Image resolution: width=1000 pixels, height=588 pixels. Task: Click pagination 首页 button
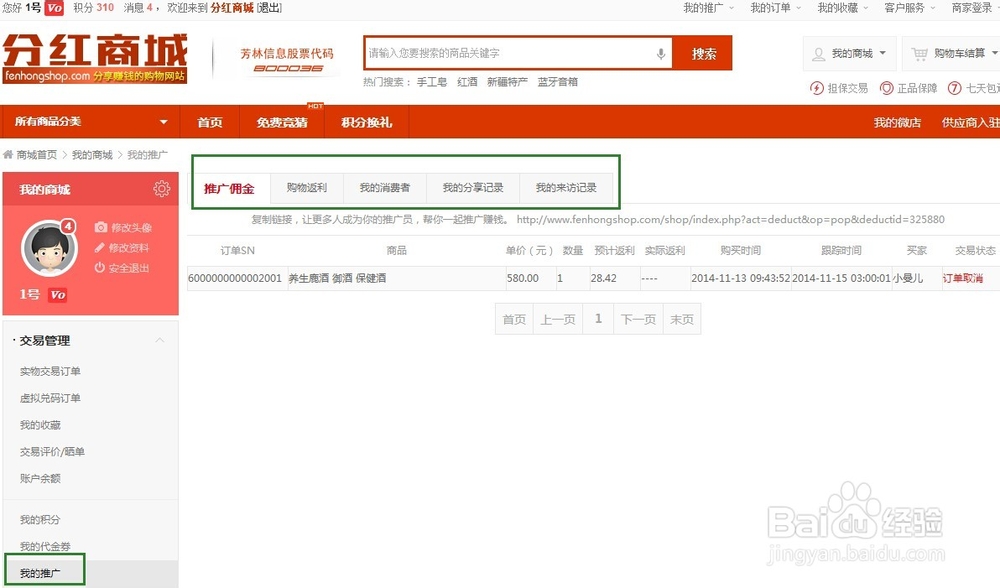514,319
